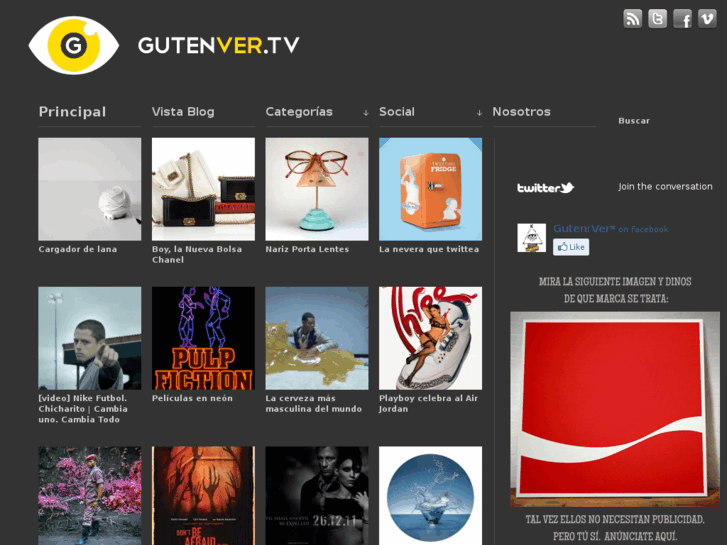Open the RSS feed icon

click(x=632, y=19)
